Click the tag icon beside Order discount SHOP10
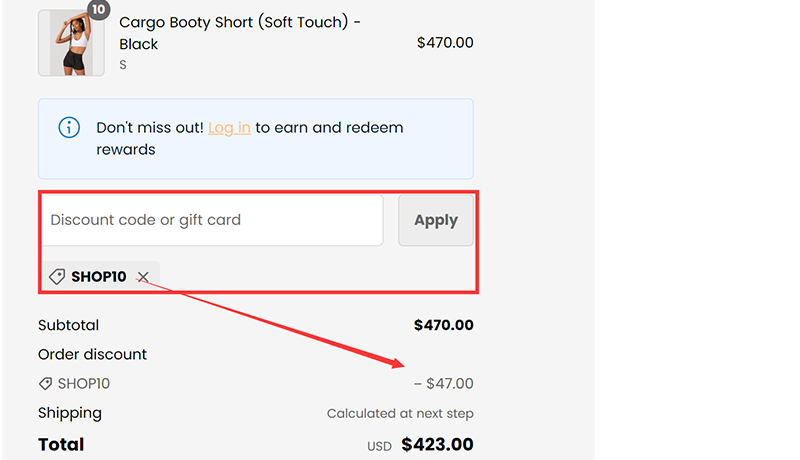The width and height of the screenshot is (800, 460). tap(45, 383)
